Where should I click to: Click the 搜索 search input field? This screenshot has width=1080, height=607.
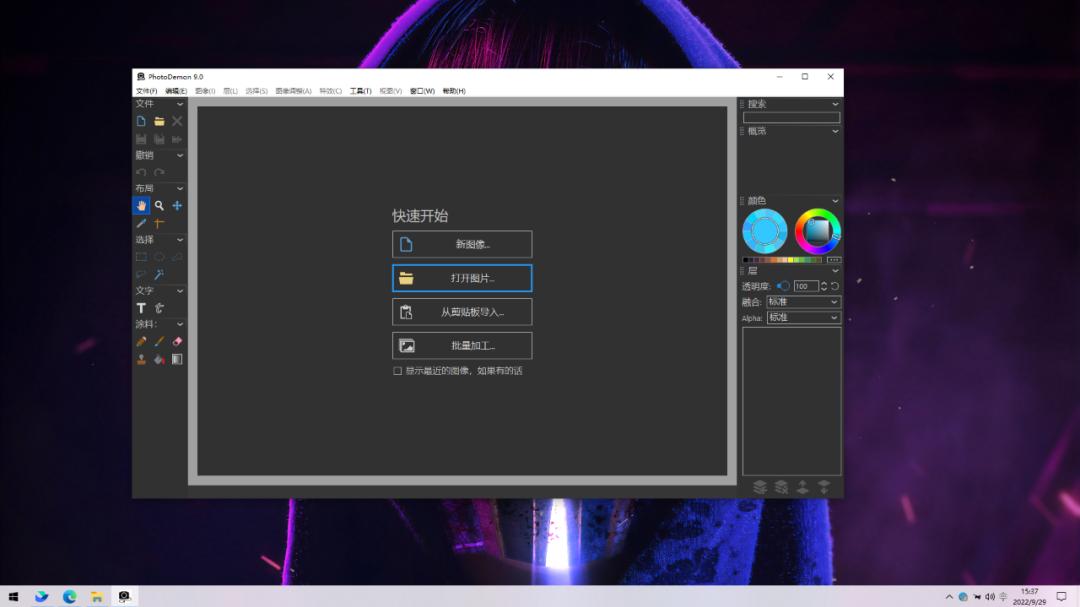(x=791, y=117)
